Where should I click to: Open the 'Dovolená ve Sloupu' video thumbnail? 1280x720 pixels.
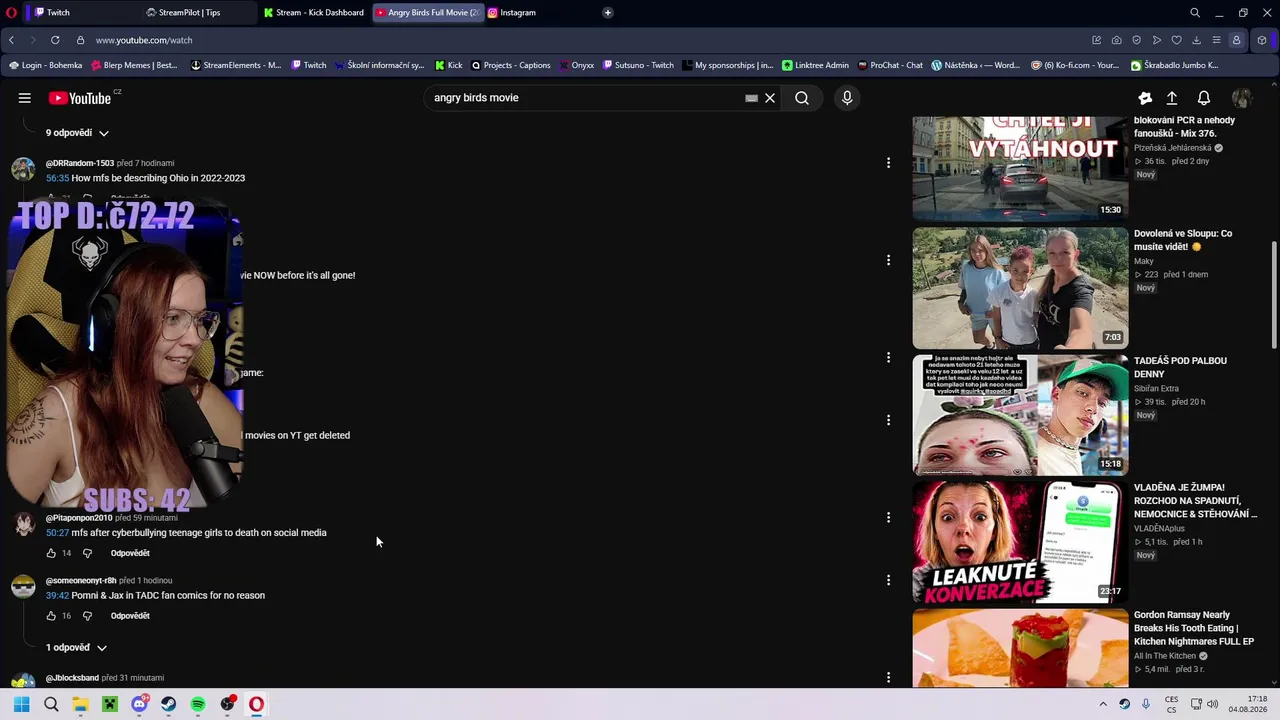[x=1020, y=288]
